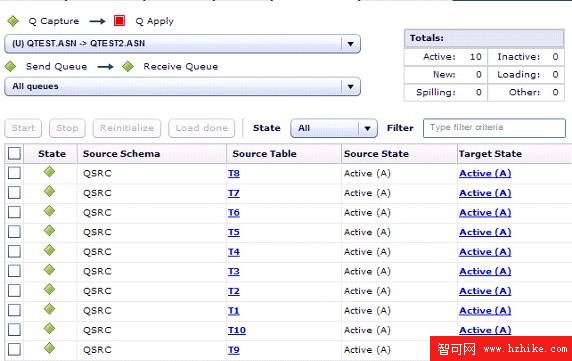Click the green state diamond in T9 row
Image resolution: width=572 pixels, height=361 pixels.
pos(49,348)
